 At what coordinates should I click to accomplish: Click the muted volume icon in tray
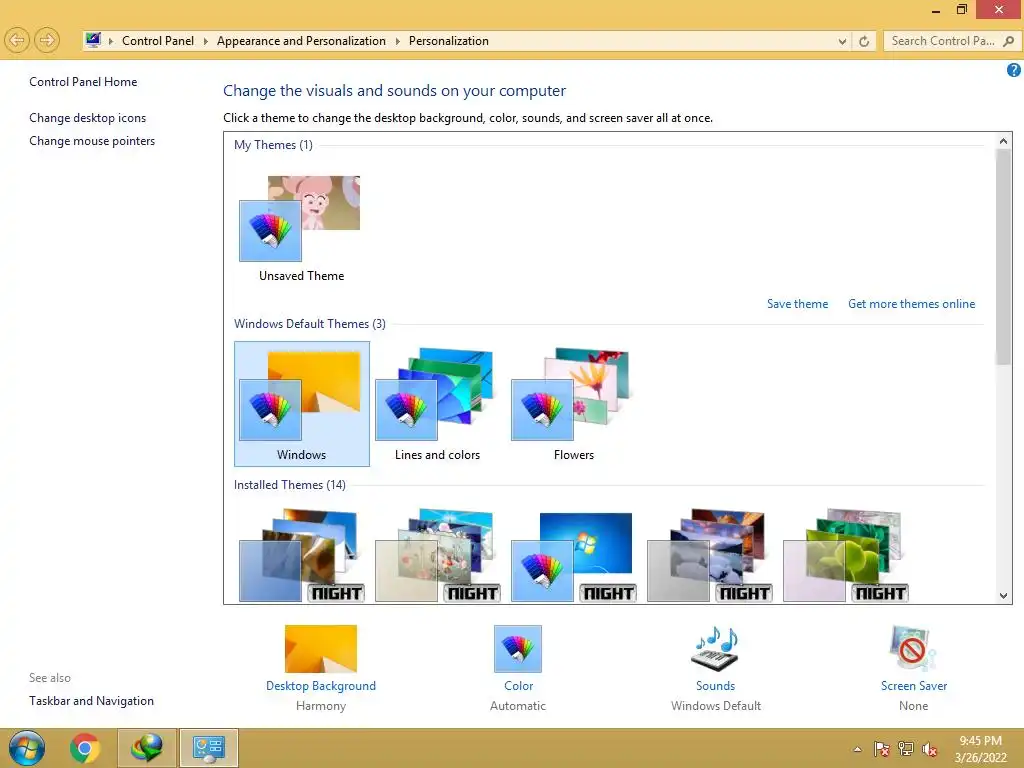click(x=930, y=749)
